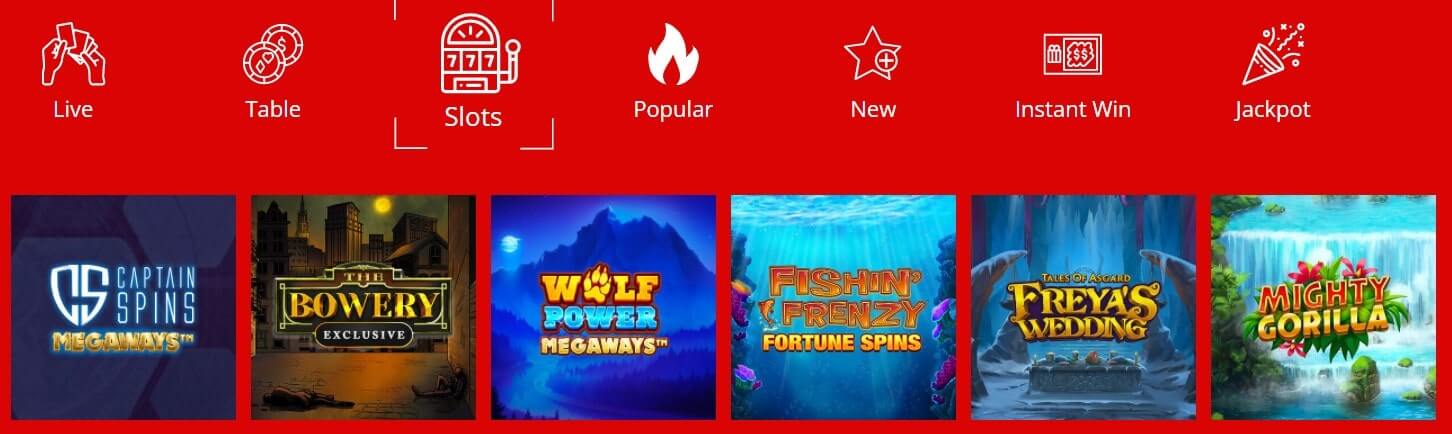The image size is (1452, 434).
Task: Choose the Instant Win category label
Action: (1073, 109)
